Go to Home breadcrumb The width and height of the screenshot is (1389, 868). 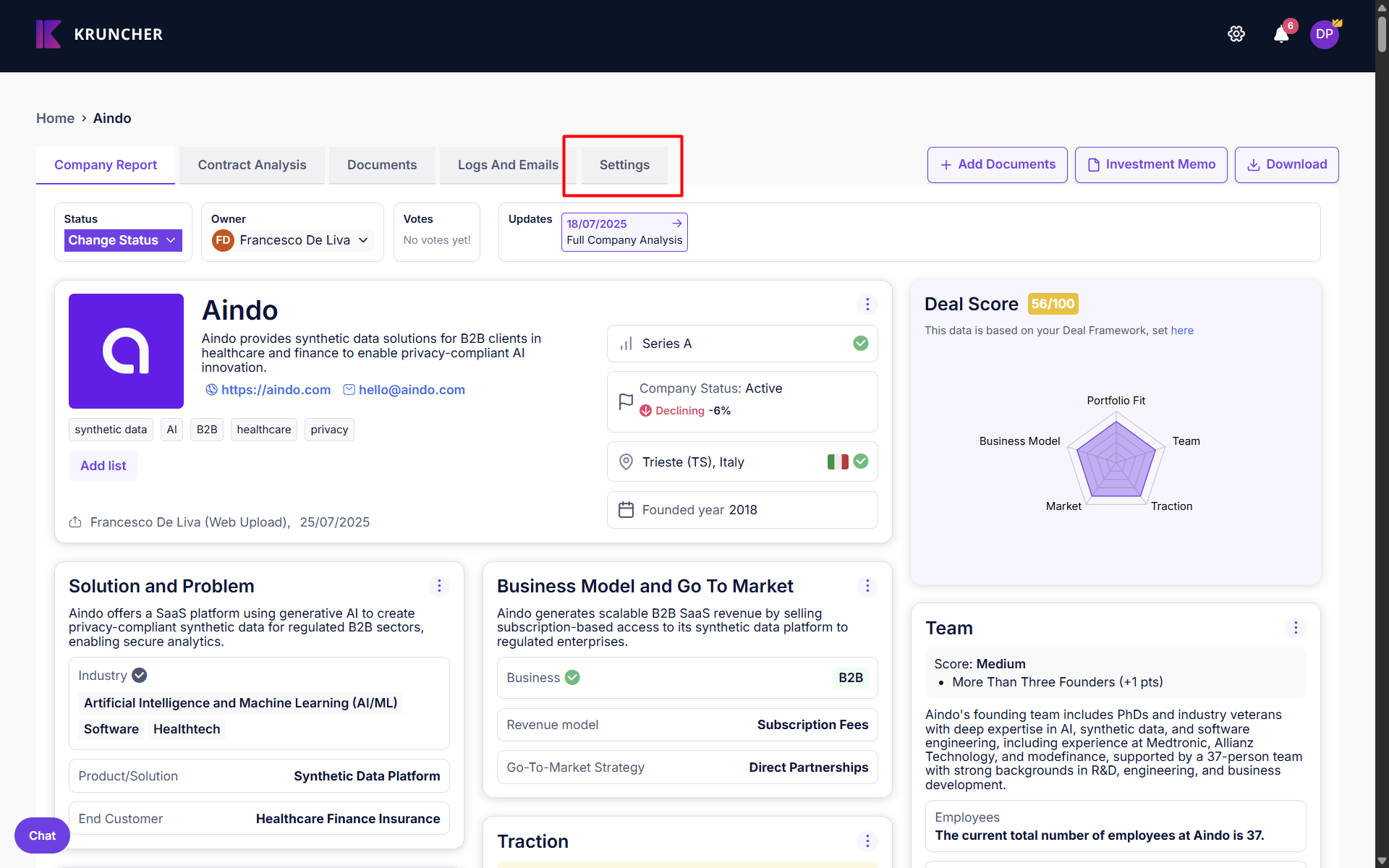coord(55,118)
